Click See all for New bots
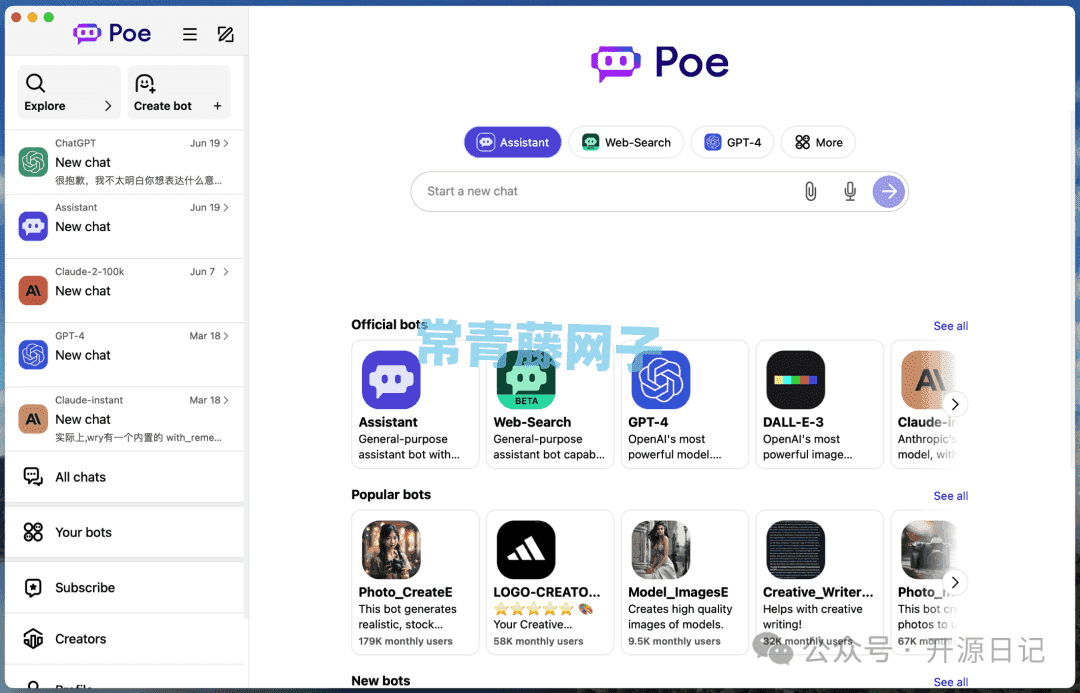This screenshot has width=1080, height=693. [951, 682]
